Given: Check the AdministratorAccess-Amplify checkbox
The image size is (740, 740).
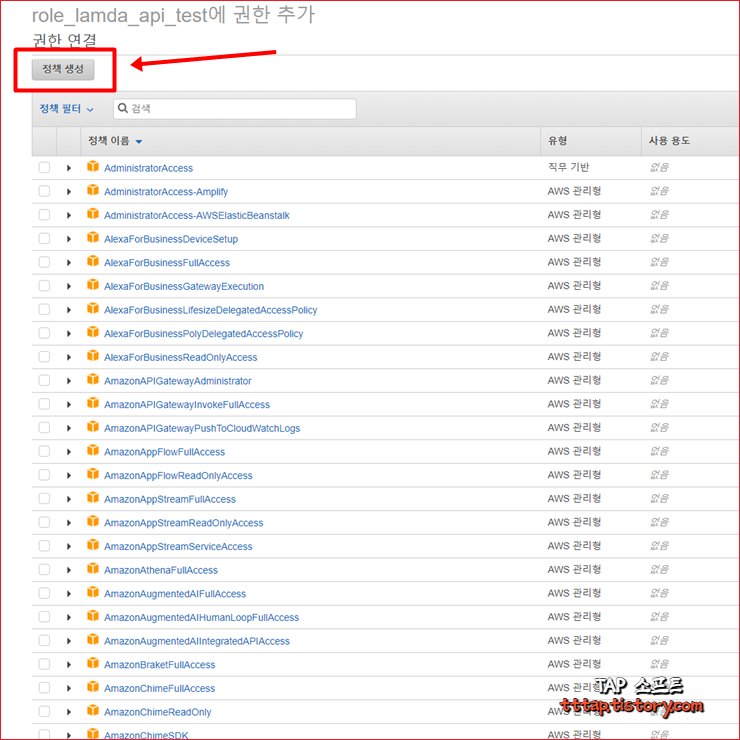Looking at the screenshot, I should [x=44, y=191].
